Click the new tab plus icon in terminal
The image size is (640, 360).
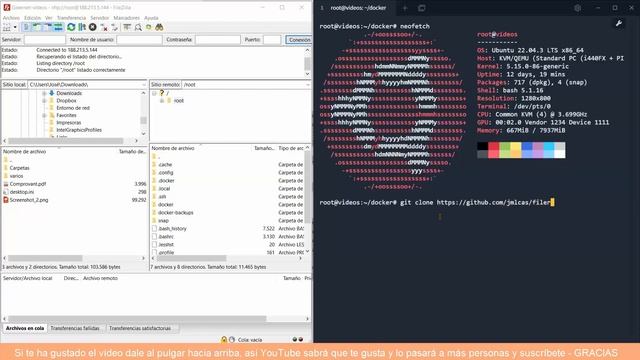[405, 8]
